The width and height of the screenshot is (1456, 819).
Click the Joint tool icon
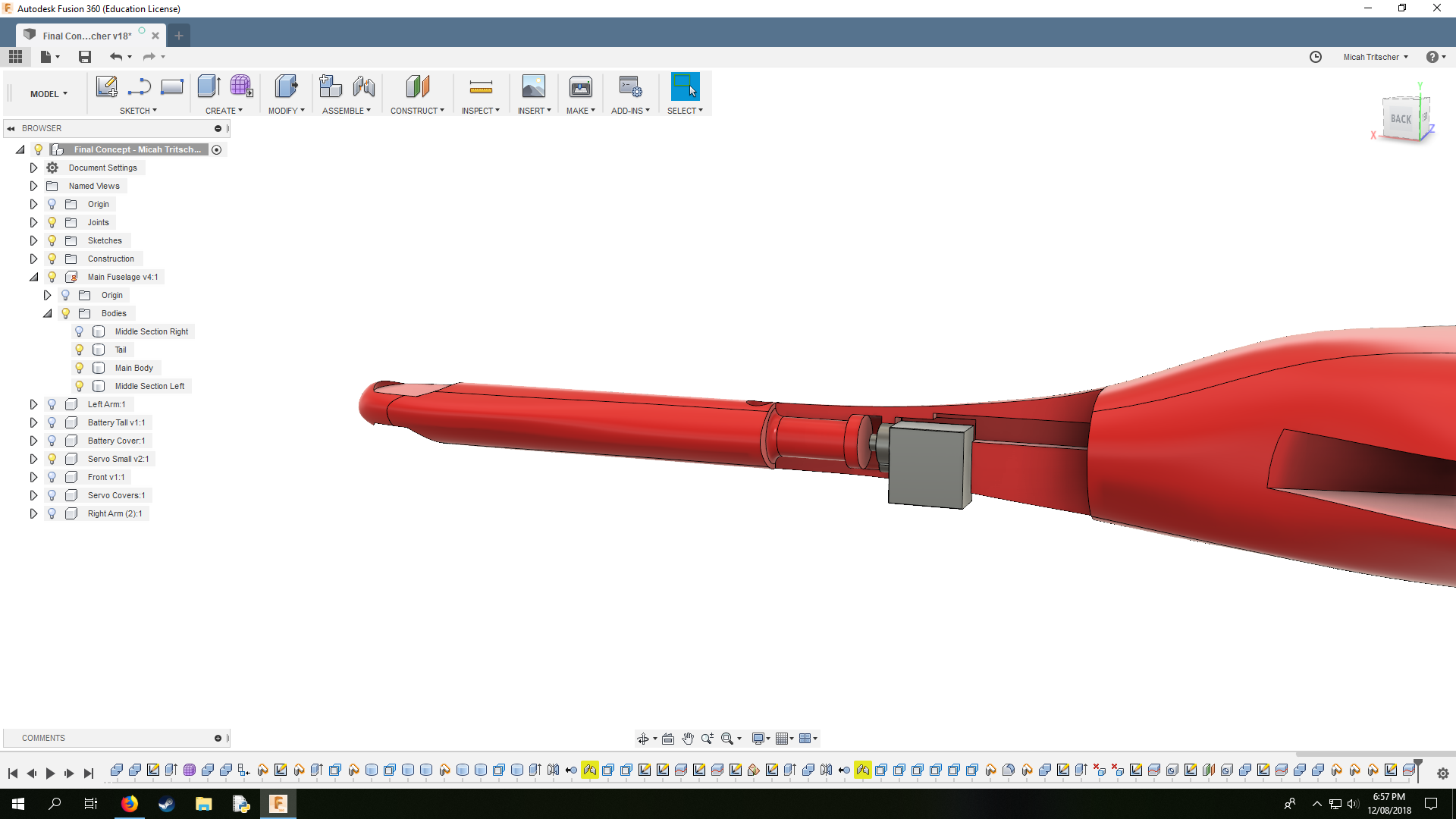click(x=364, y=86)
